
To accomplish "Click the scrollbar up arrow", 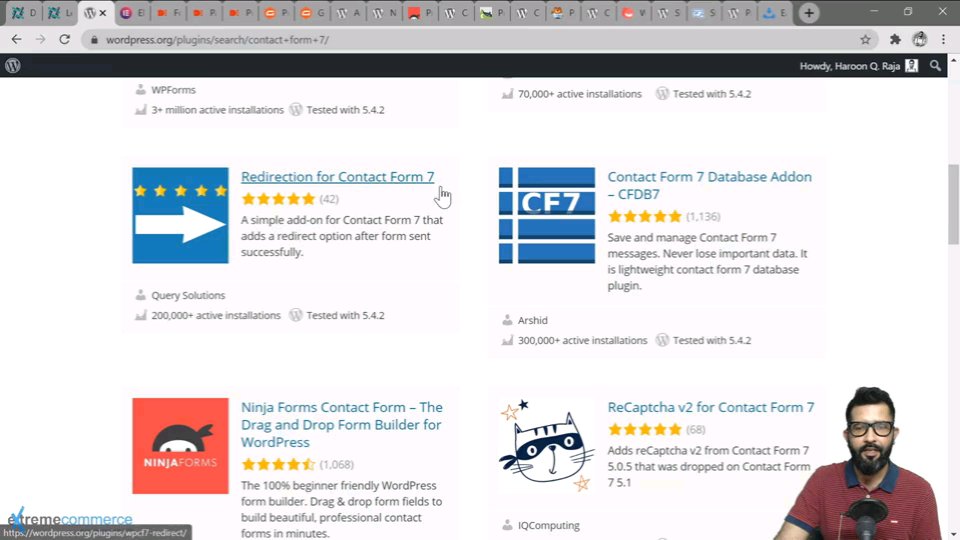I will point(953,61).
